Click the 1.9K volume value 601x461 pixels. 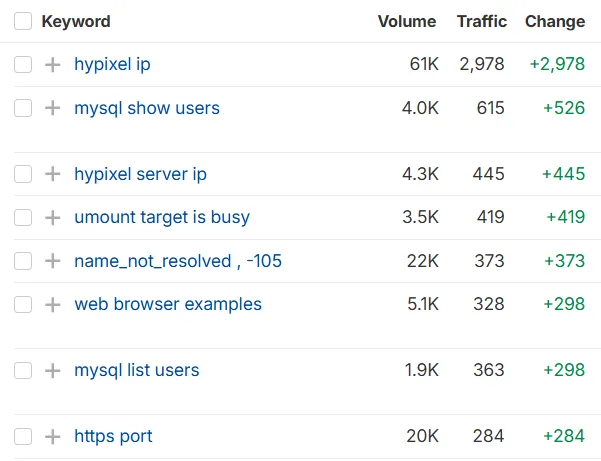tap(422, 370)
